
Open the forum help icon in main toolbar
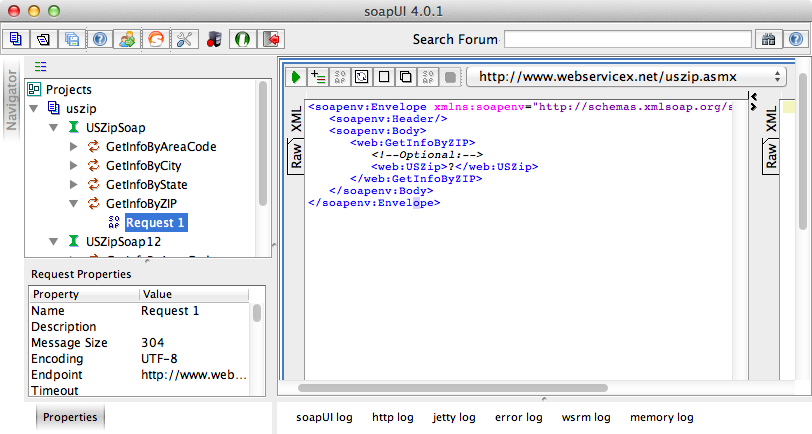[x=100, y=39]
